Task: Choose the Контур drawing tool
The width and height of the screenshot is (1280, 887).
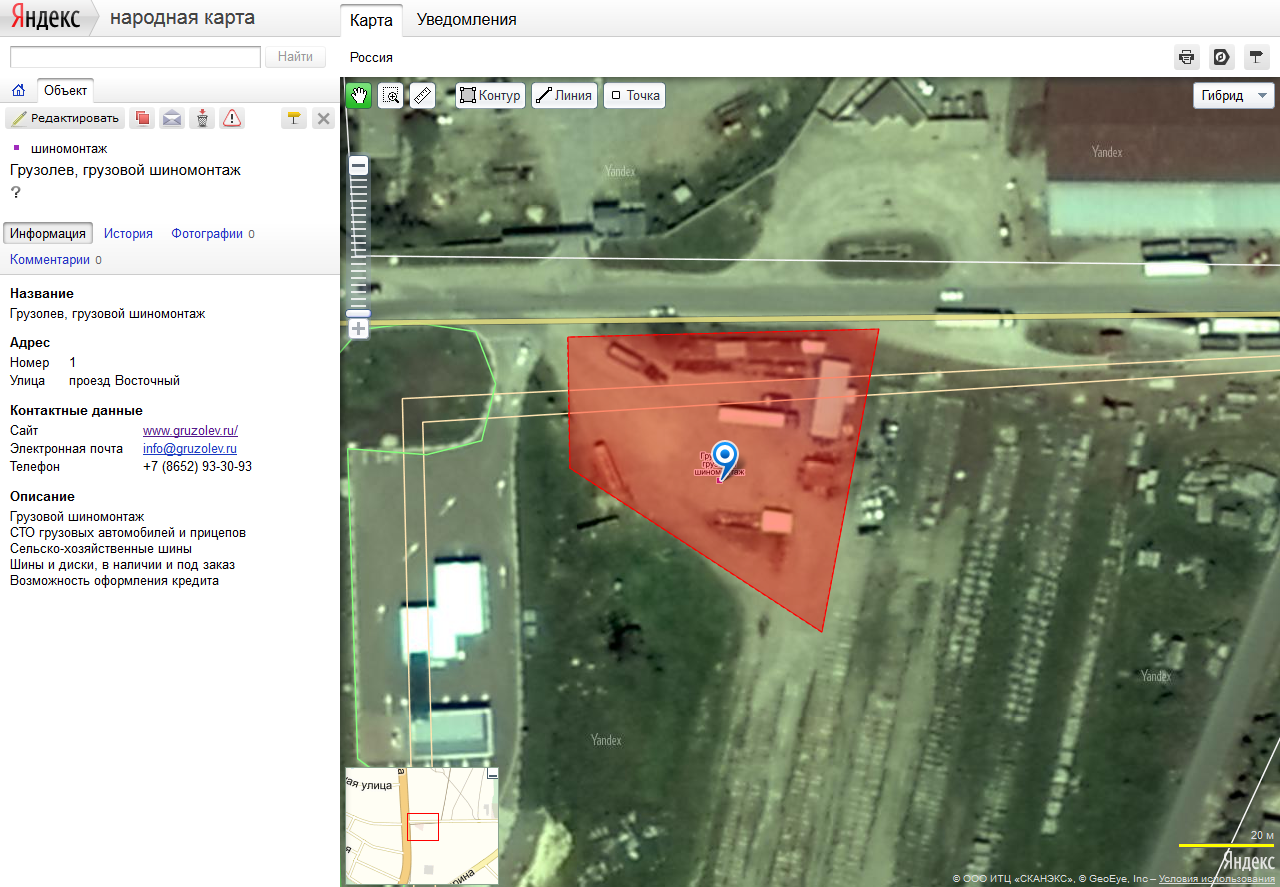Action: [490, 96]
